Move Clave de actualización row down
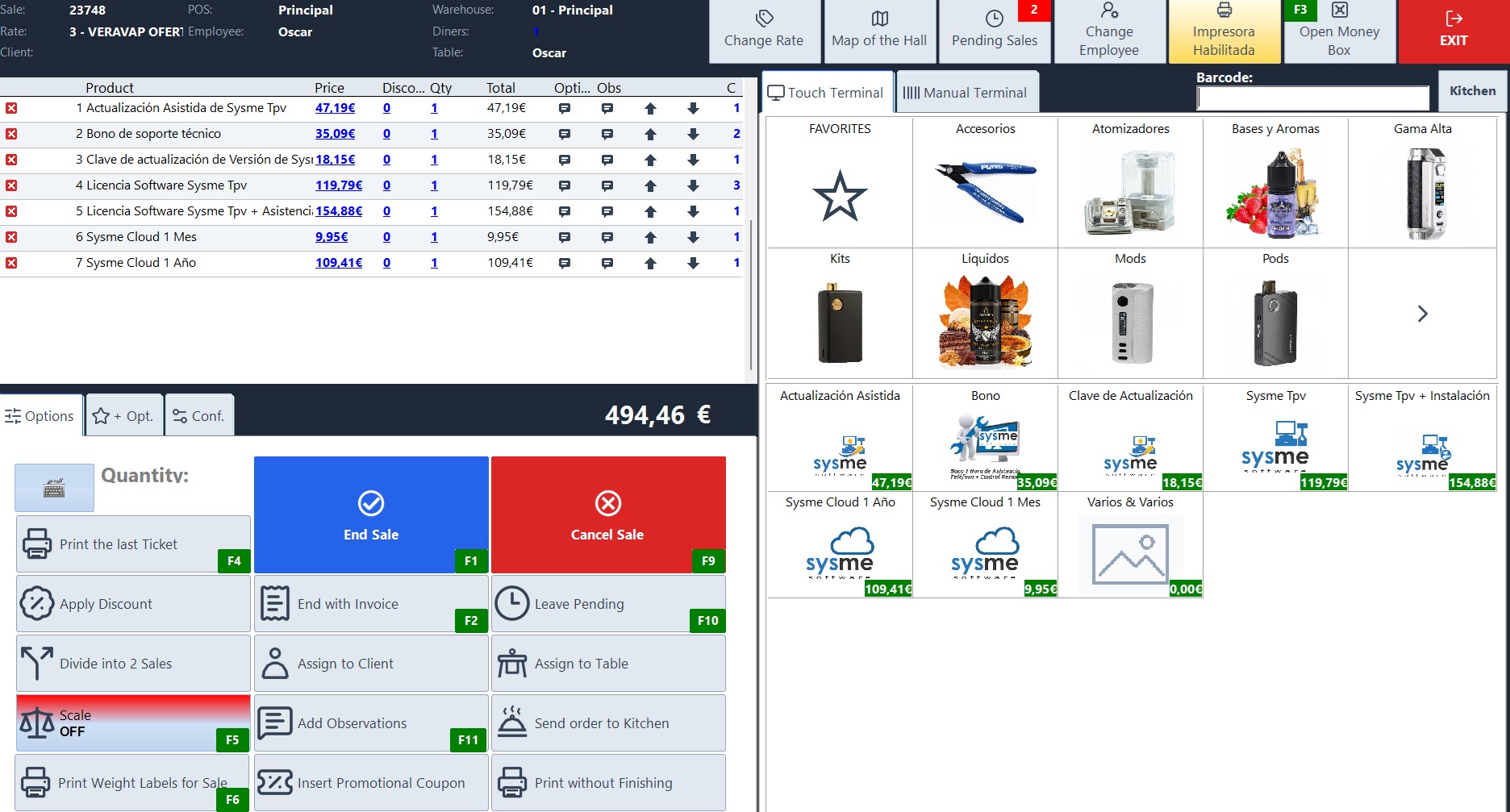Viewport: 1510px width, 812px height. 693,160
